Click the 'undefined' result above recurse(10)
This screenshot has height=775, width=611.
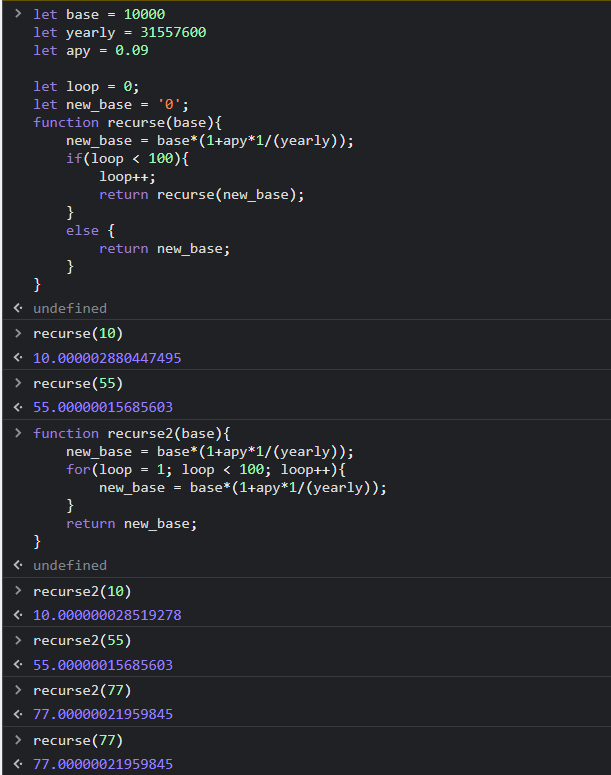[70, 308]
